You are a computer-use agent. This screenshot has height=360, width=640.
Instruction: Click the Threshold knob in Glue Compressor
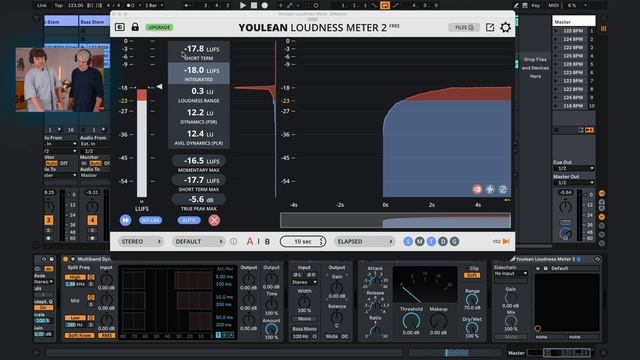(x=411, y=321)
